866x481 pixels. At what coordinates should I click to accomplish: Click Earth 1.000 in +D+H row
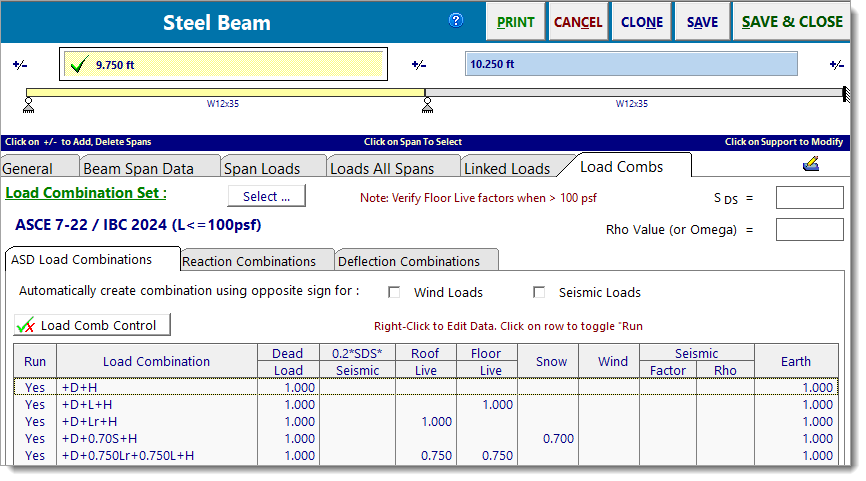[x=817, y=388]
